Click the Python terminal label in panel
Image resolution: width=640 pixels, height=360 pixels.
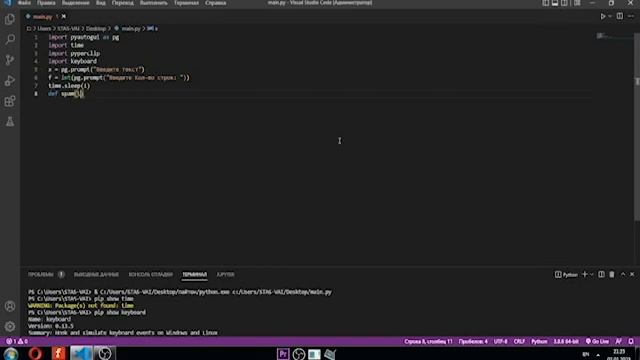566,275
